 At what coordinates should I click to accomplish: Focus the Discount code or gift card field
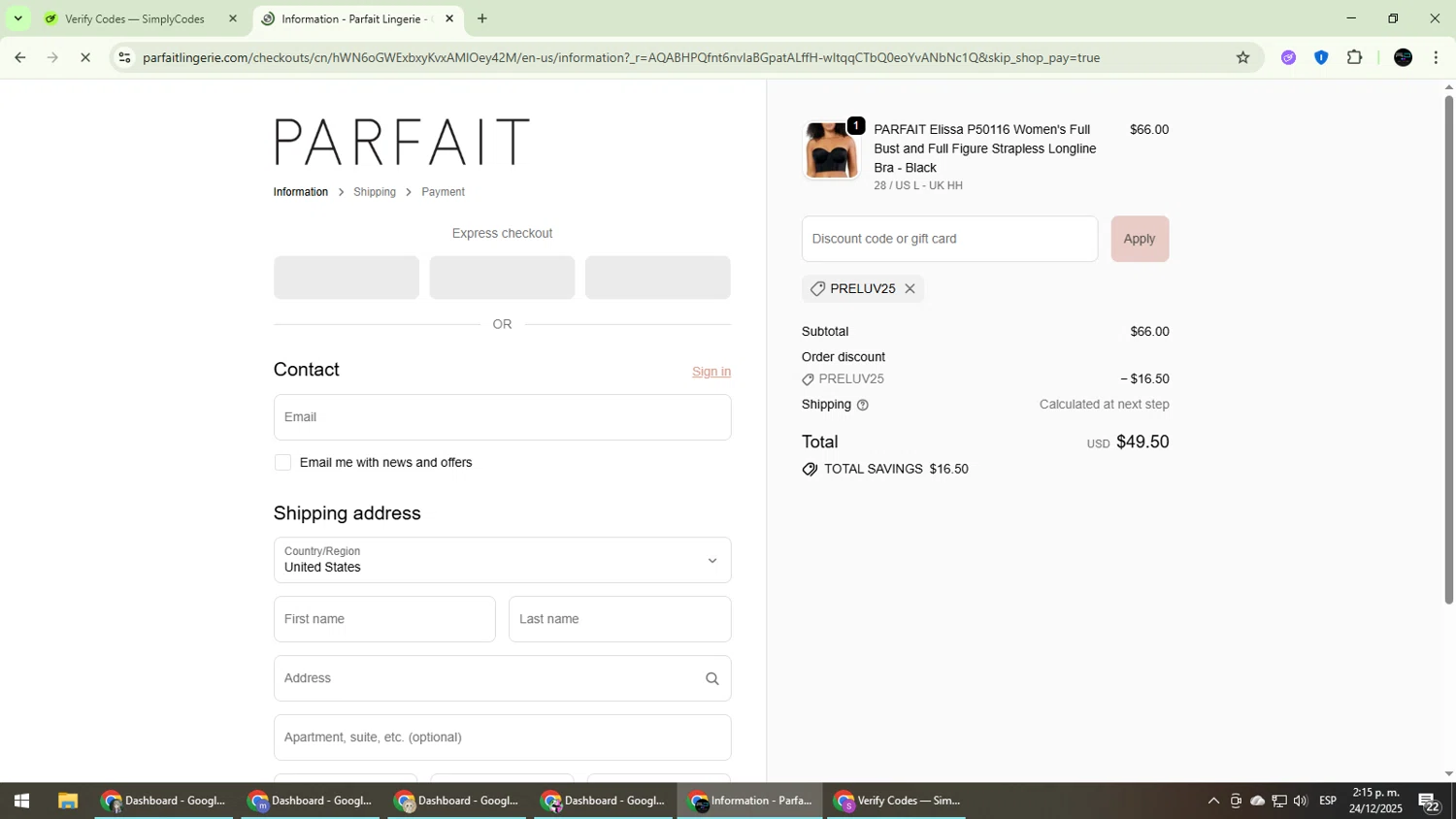949,239
